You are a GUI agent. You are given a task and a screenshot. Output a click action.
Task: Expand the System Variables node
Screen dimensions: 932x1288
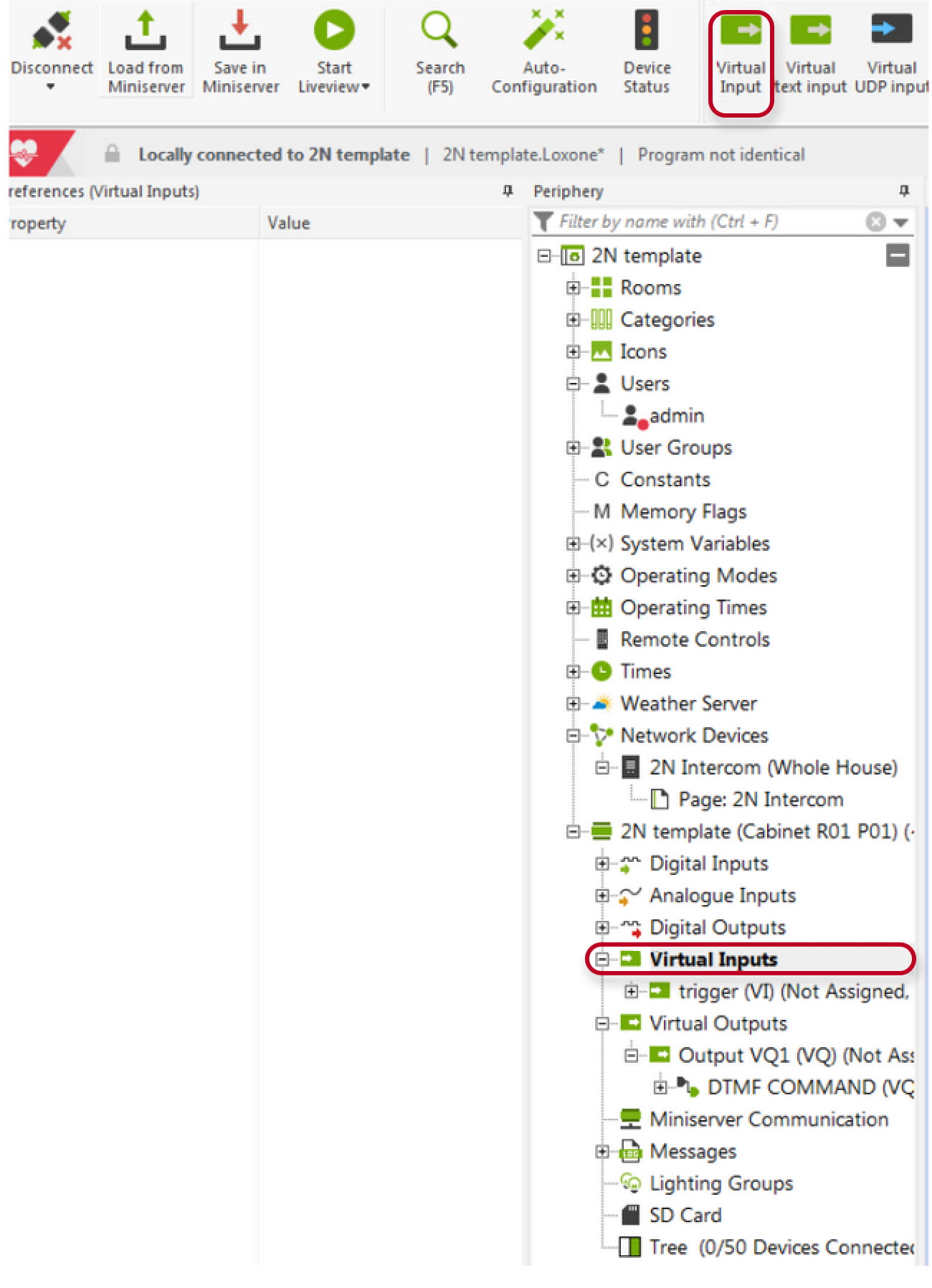click(572, 544)
